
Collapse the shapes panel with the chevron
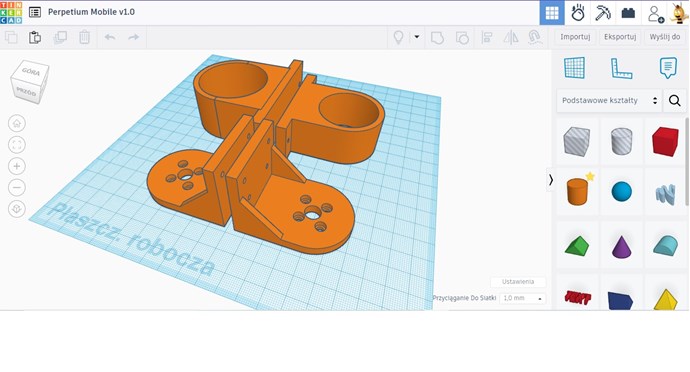click(x=551, y=179)
